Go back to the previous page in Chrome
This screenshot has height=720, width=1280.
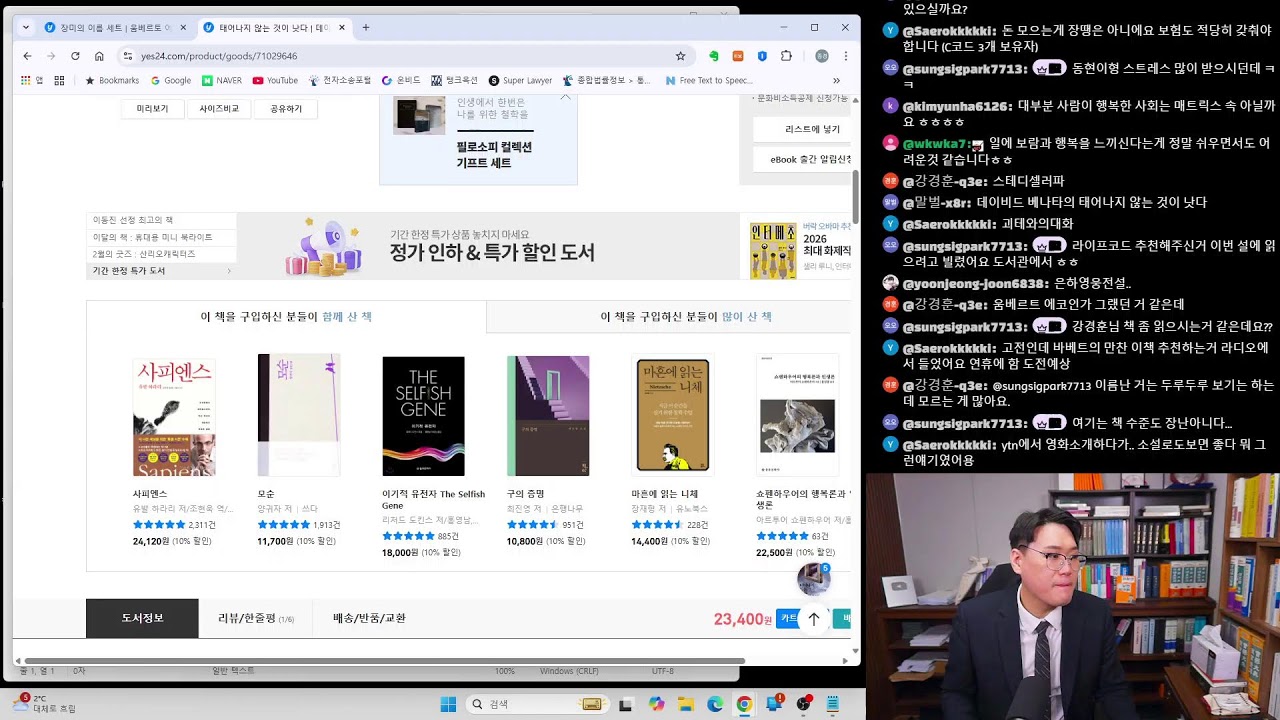click(27, 56)
